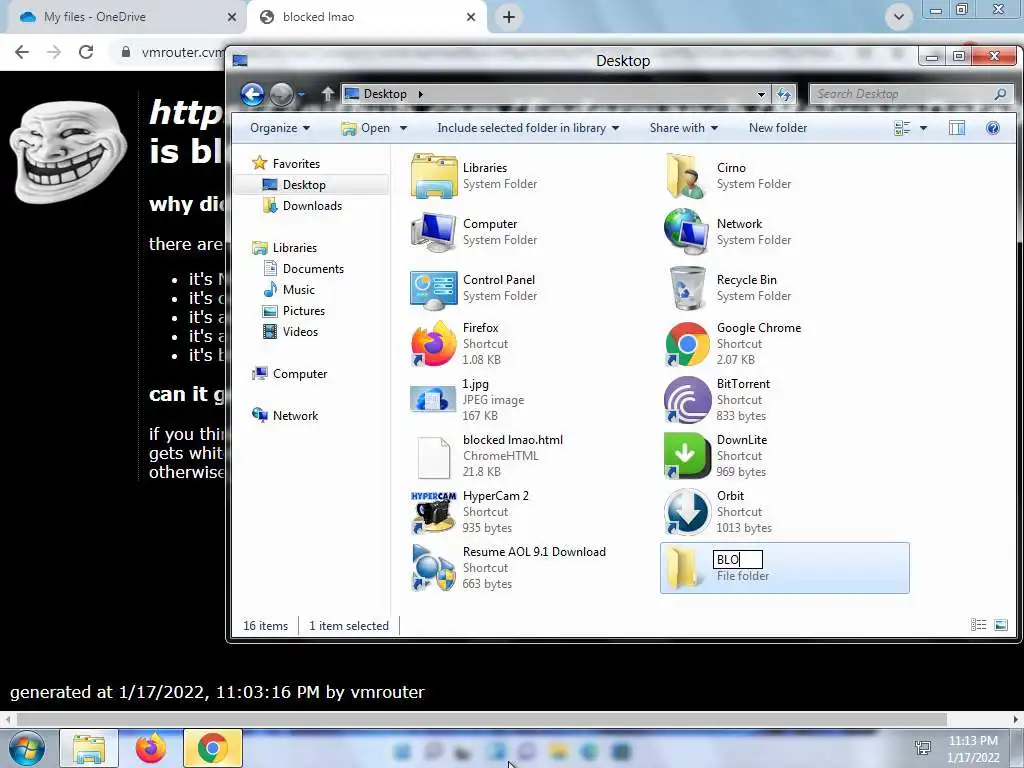This screenshot has width=1024, height=768.
Task: Click the Change your view icon
Action: (x=902, y=128)
